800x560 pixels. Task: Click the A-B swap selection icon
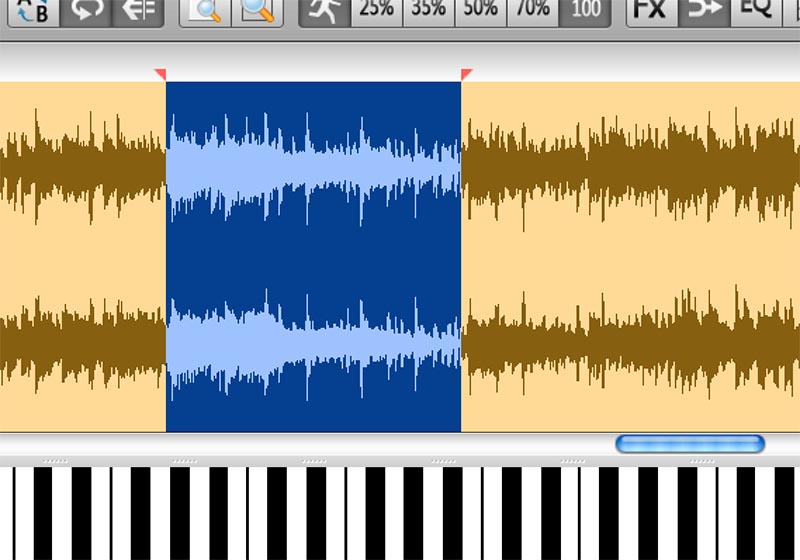pos(34,11)
